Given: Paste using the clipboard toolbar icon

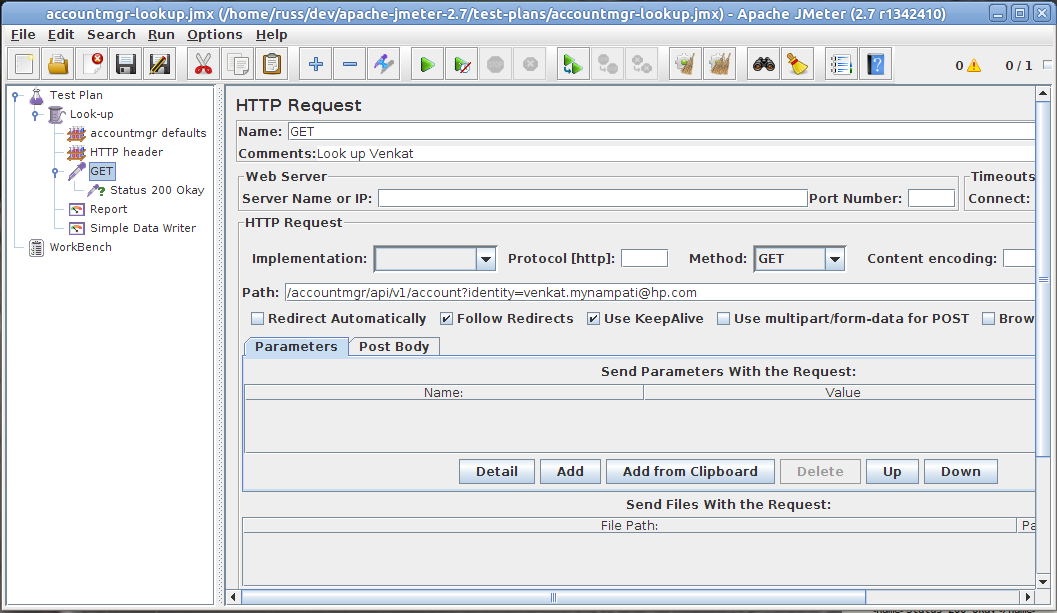Looking at the screenshot, I should [272, 65].
